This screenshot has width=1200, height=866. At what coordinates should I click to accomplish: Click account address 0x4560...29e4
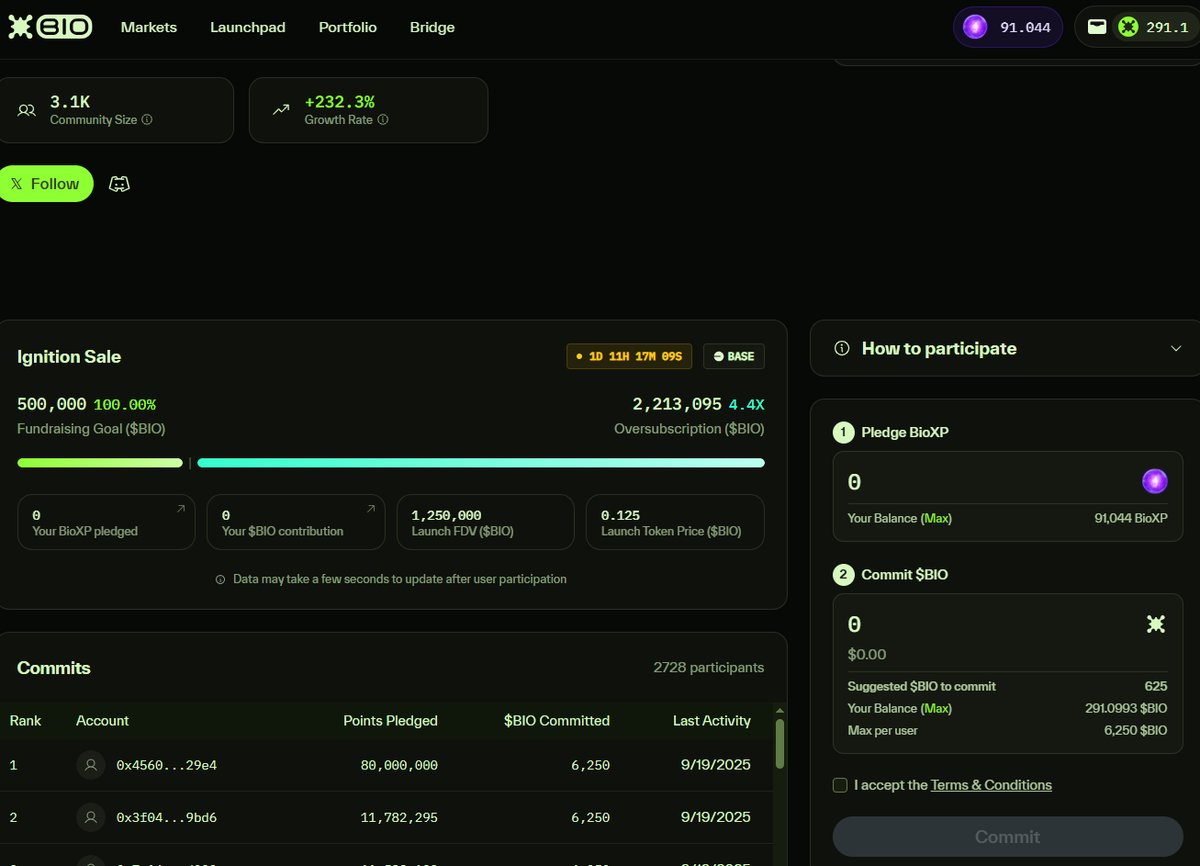click(x=166, y=765)
